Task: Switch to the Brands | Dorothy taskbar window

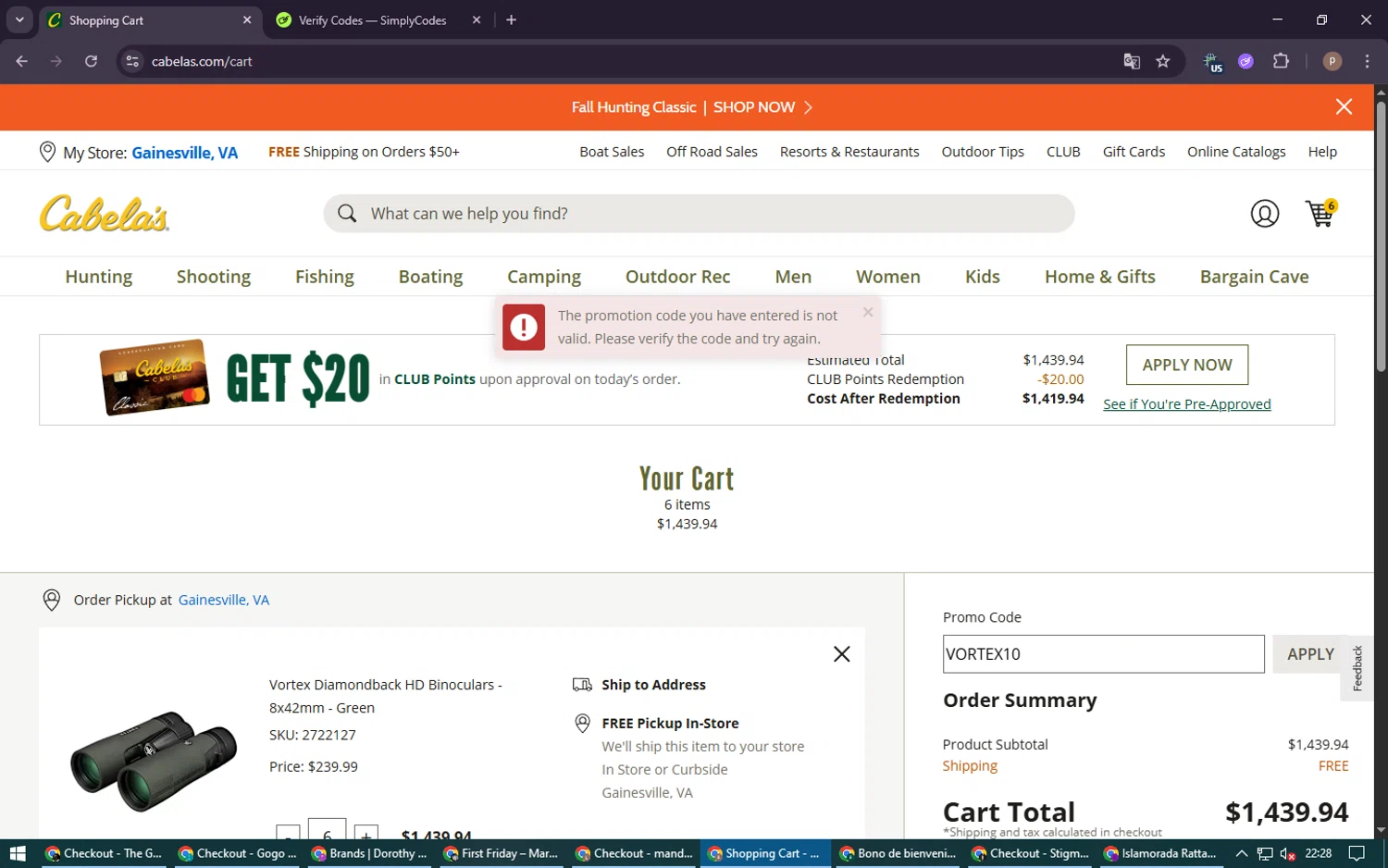Action: 371,853
